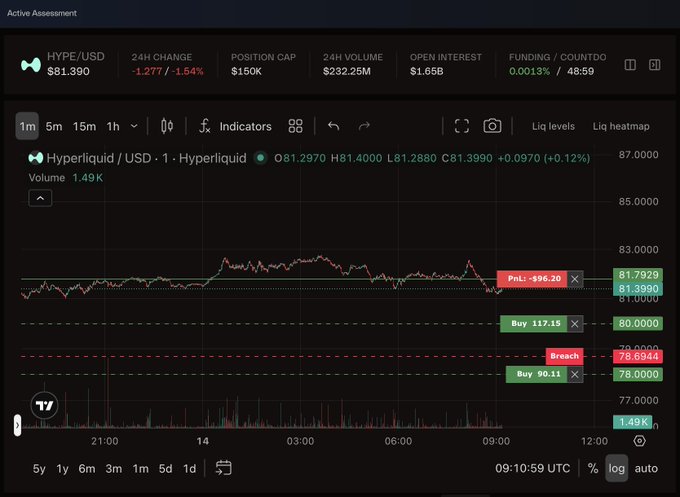The image size is (680, 497).
Task: Click the OPEN INTEREST $1.65B stat
Action: pyautogui.click(x=445, y=65)
